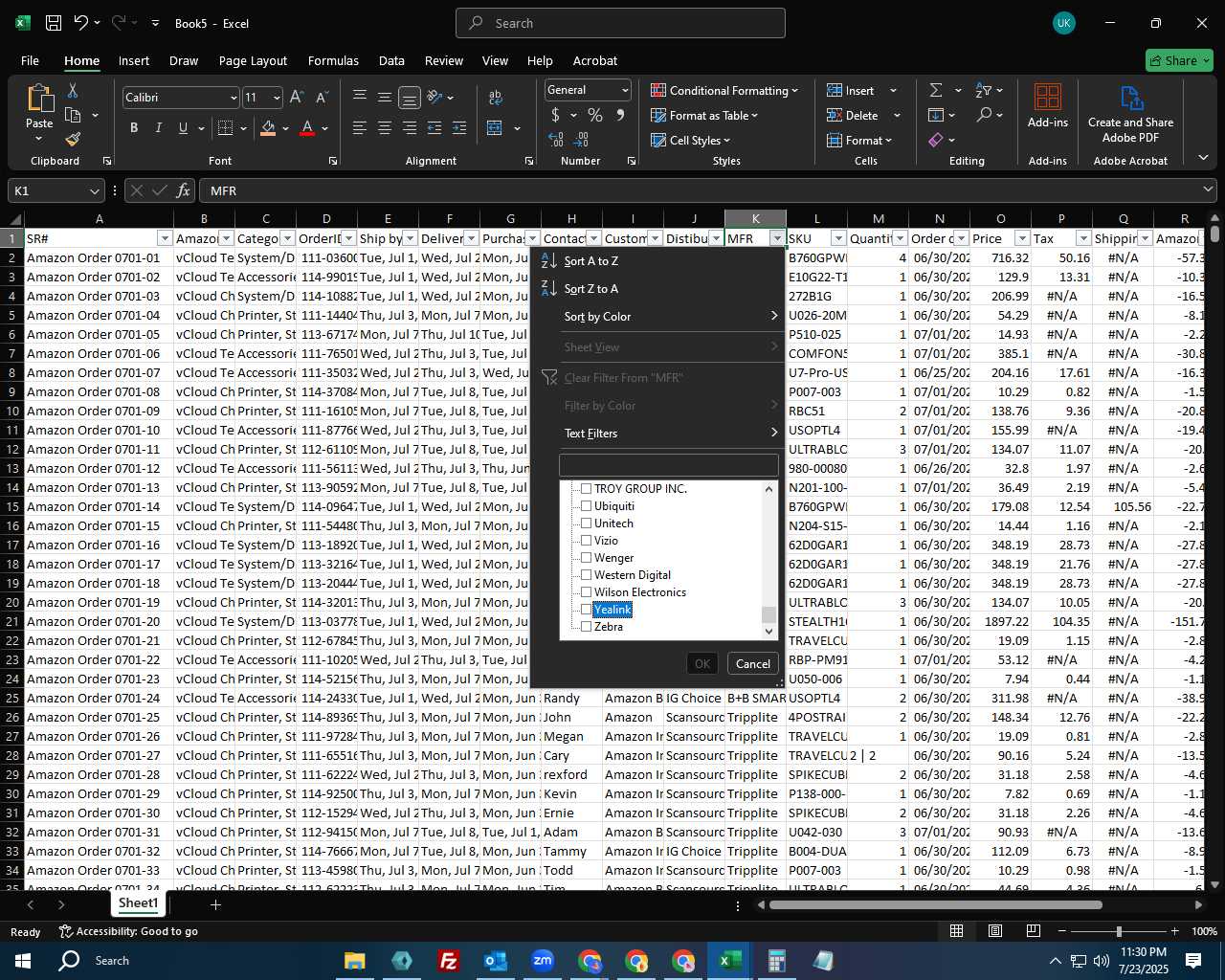
Task: Click the Page Layout view icon
Action: pyautogui.click(x=994, y=931)
